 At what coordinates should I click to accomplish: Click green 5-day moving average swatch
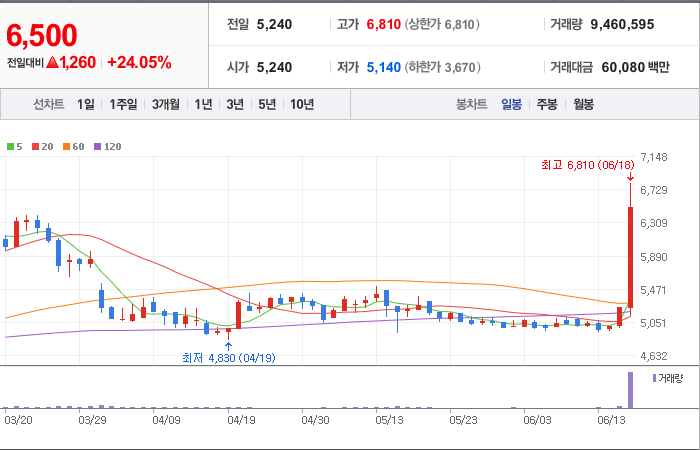pos(10,146)
